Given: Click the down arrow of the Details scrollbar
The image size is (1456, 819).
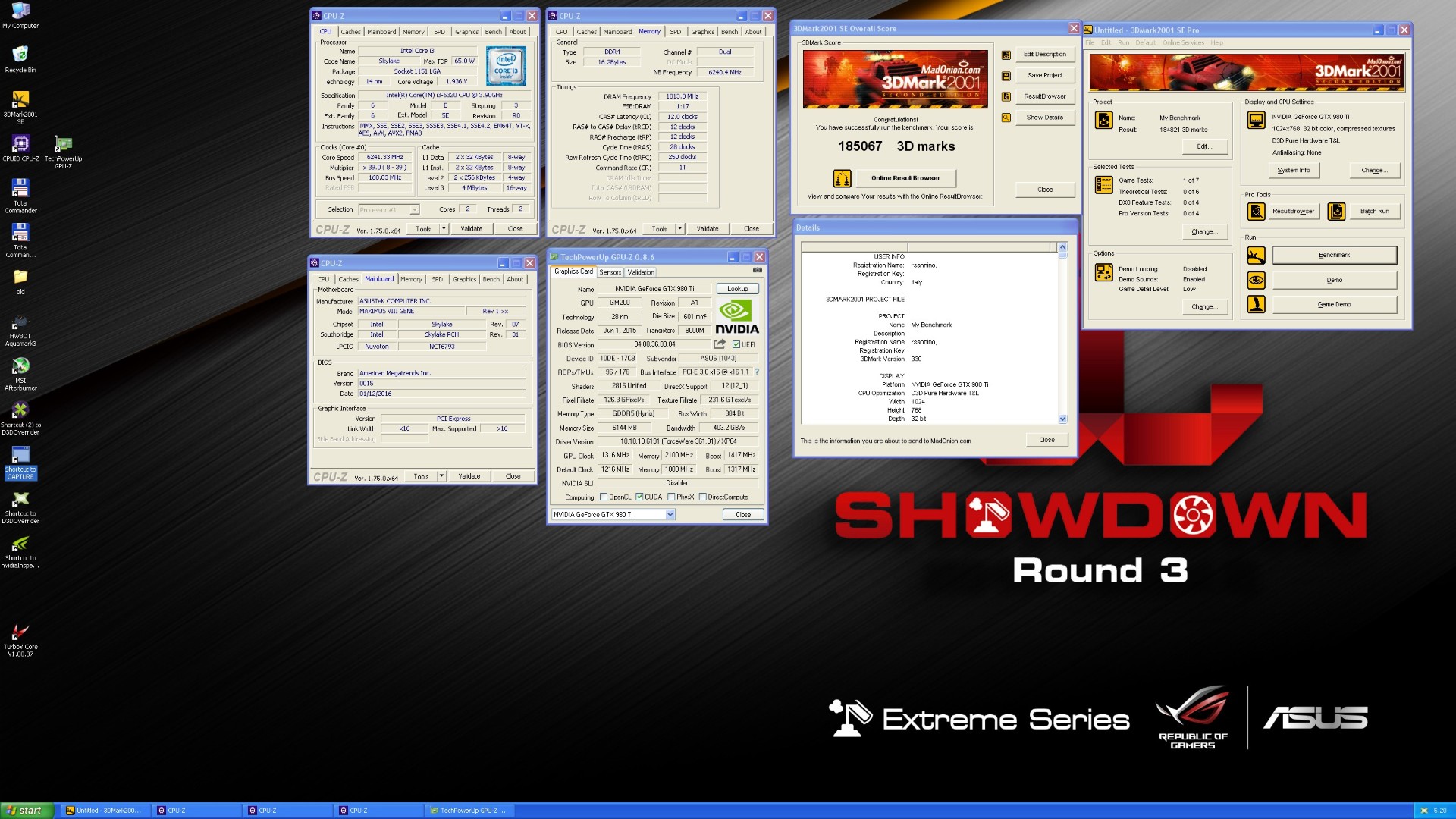Looking at the screenshot, I should coord(1062,419).
